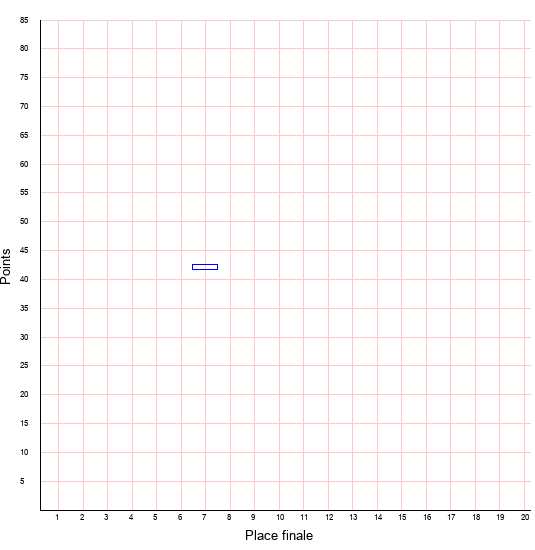This screenshot has width=535, height=550.
Task: Click the x-axis tick label 12
Action: coord(329,517)
